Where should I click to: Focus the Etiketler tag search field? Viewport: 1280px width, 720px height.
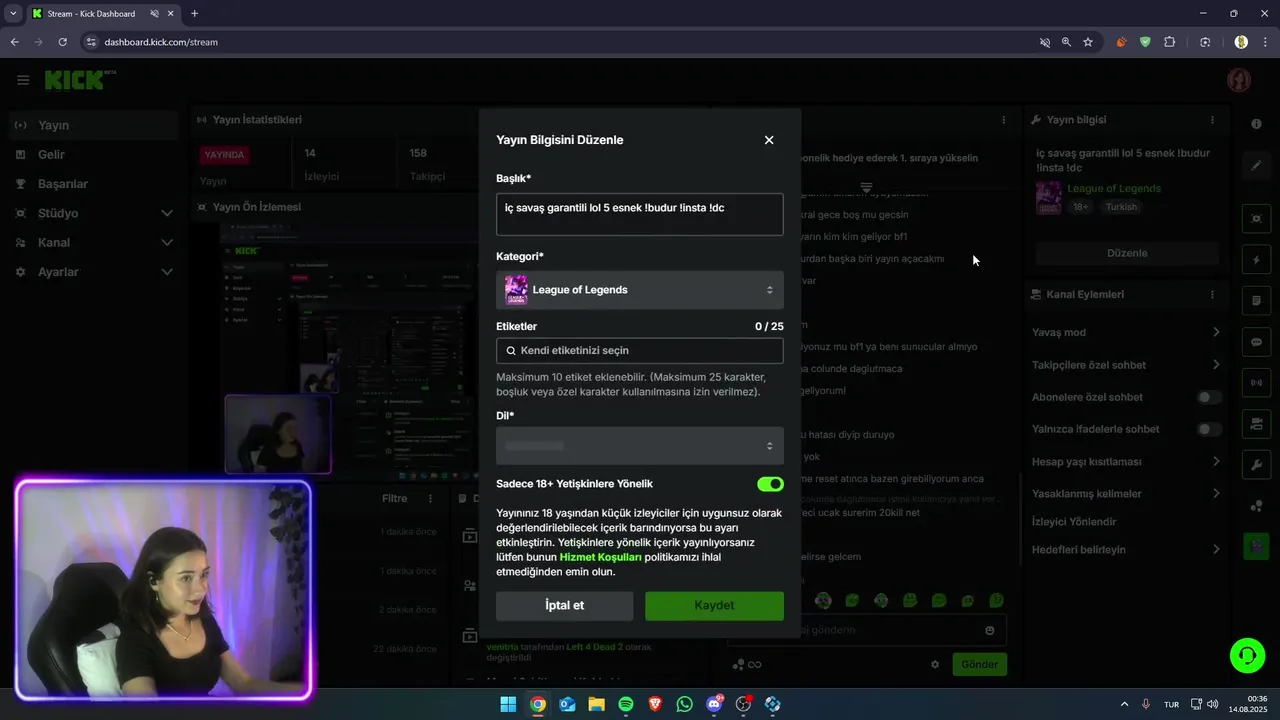click(640, 351)
